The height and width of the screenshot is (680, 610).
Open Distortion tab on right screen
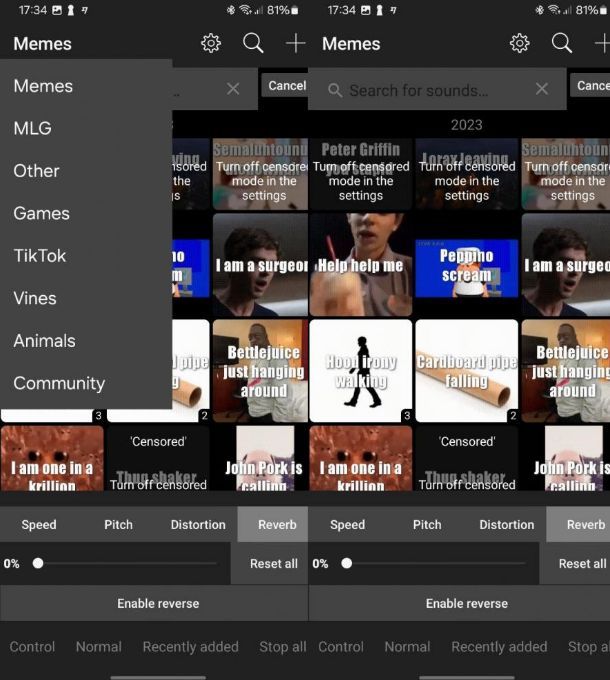click(x=507, y=524)
